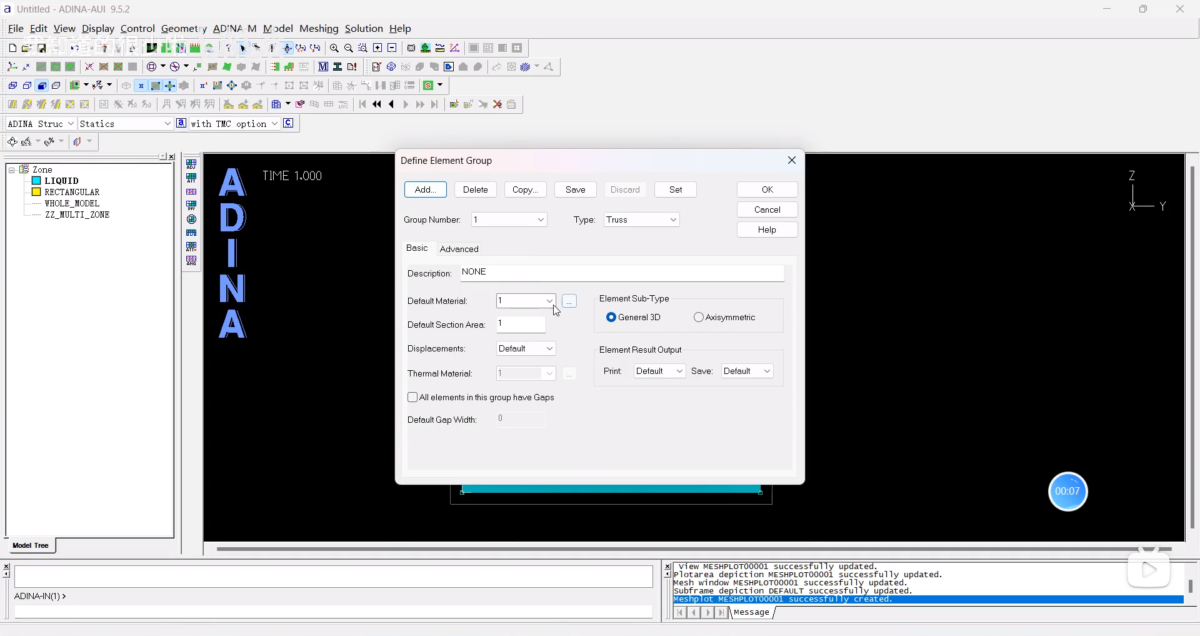Click the blue 'C' icon after TMC option
The height and width of the screenshot is (636, 1200).
288,123
